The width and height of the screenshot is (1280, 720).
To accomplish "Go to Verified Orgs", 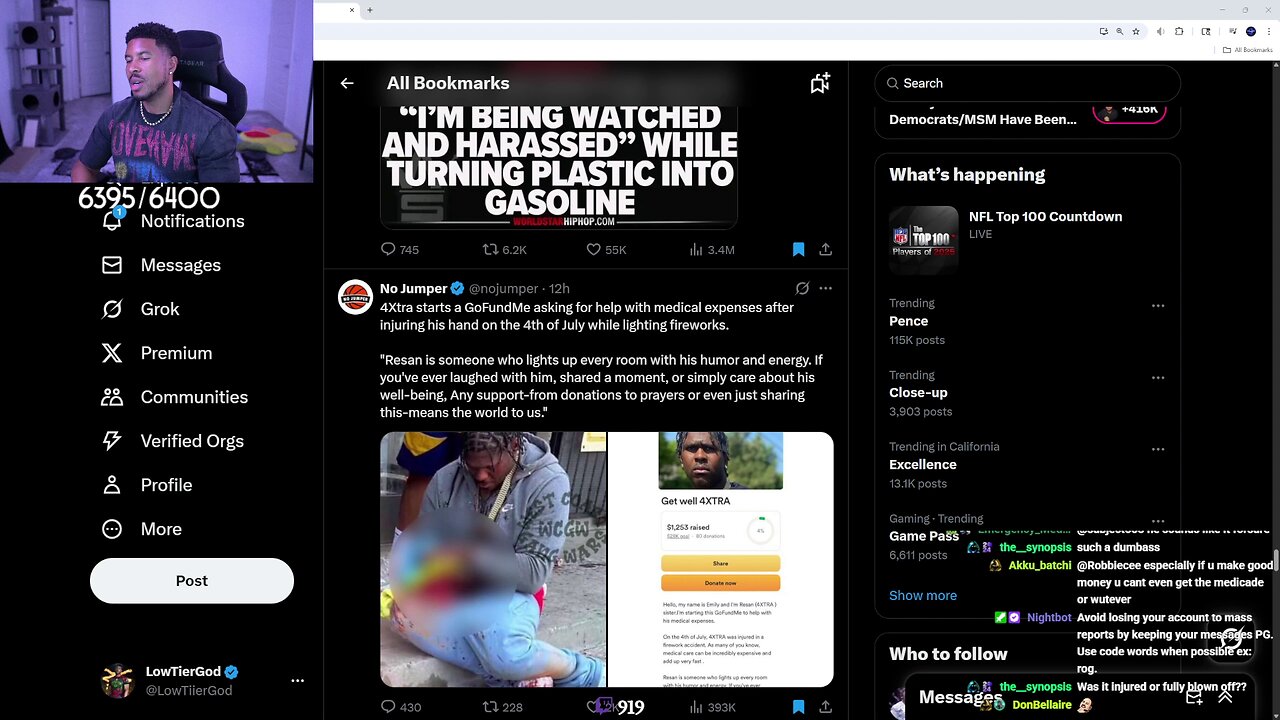I will point(172,441).
